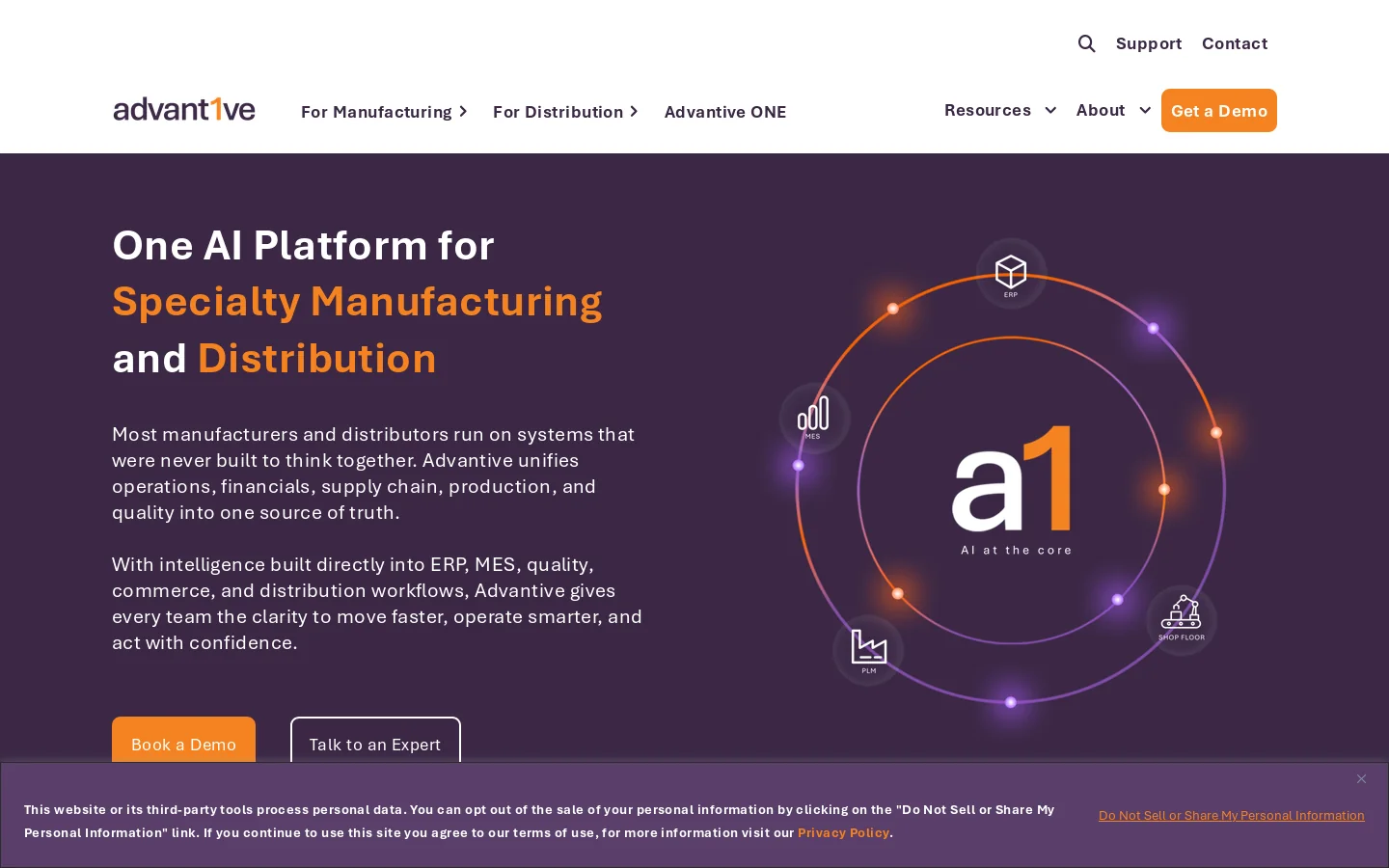This screenshot has width=1389, height=868.
Task: Open the Privacy Policy link
Action: coord(843,833)
